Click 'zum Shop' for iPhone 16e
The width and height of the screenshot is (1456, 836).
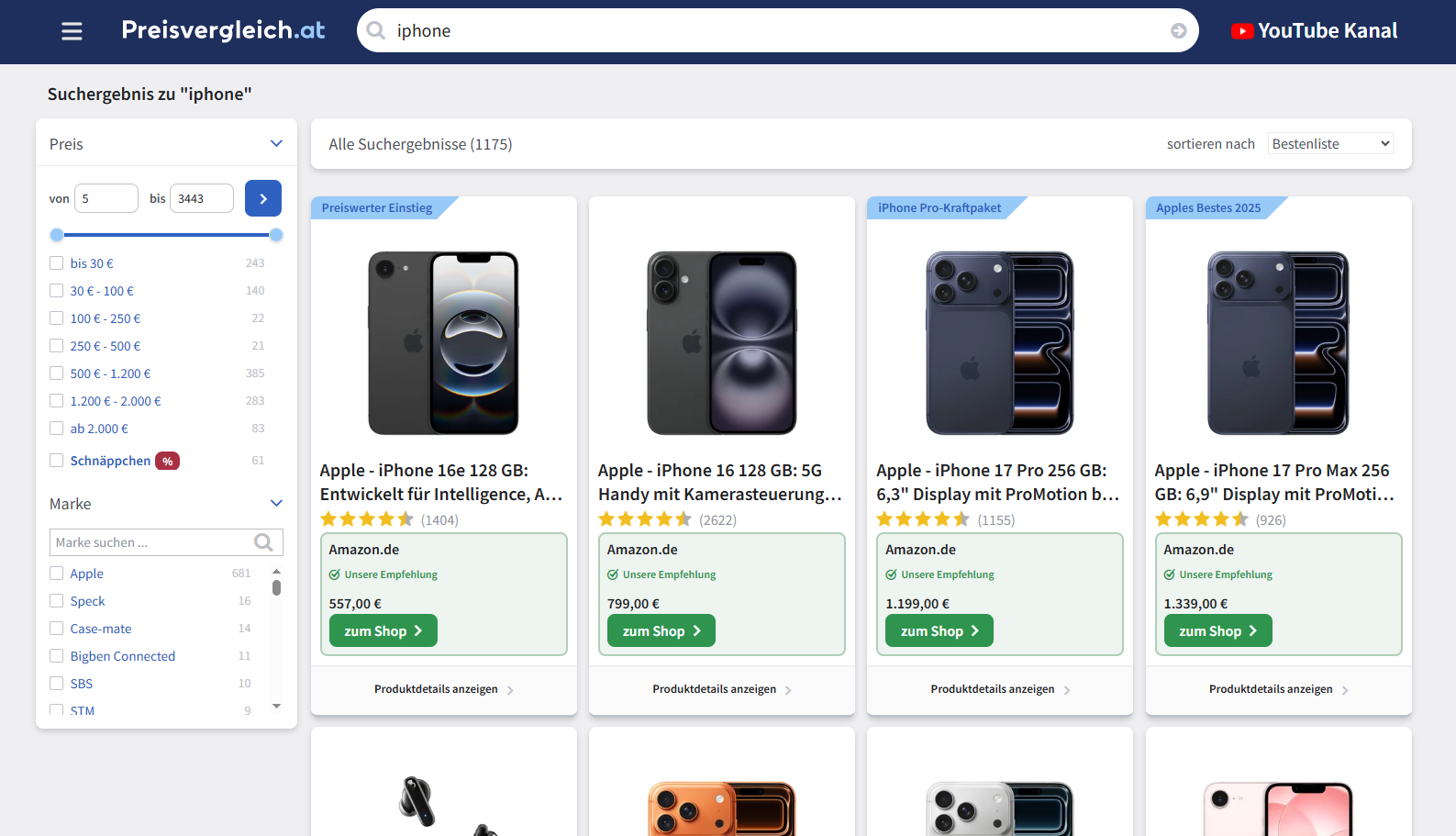coord(383,630)
